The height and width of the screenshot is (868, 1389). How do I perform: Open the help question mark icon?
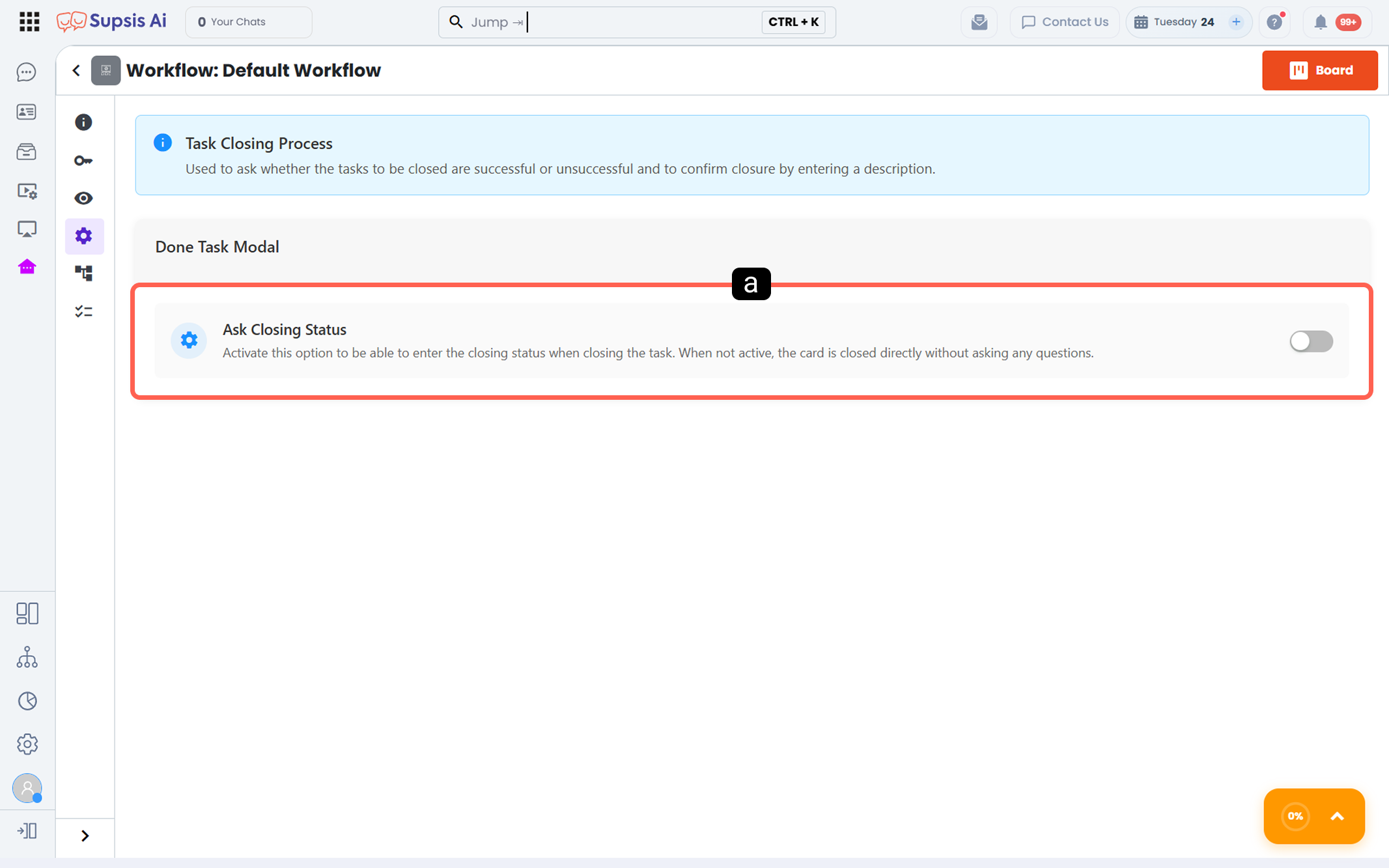[1274, 22]
